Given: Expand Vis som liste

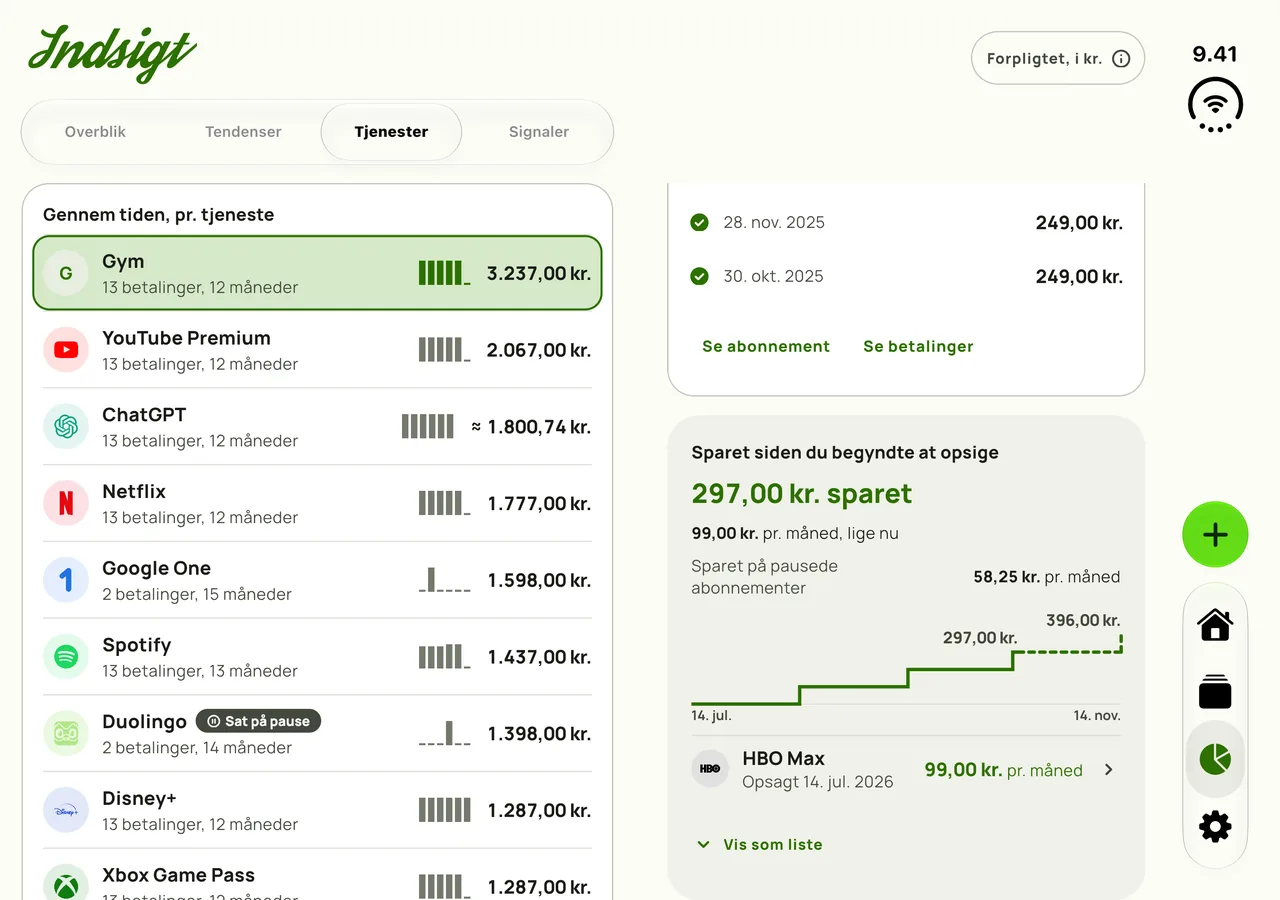Looking at the screenshot, I should [759, 845].
